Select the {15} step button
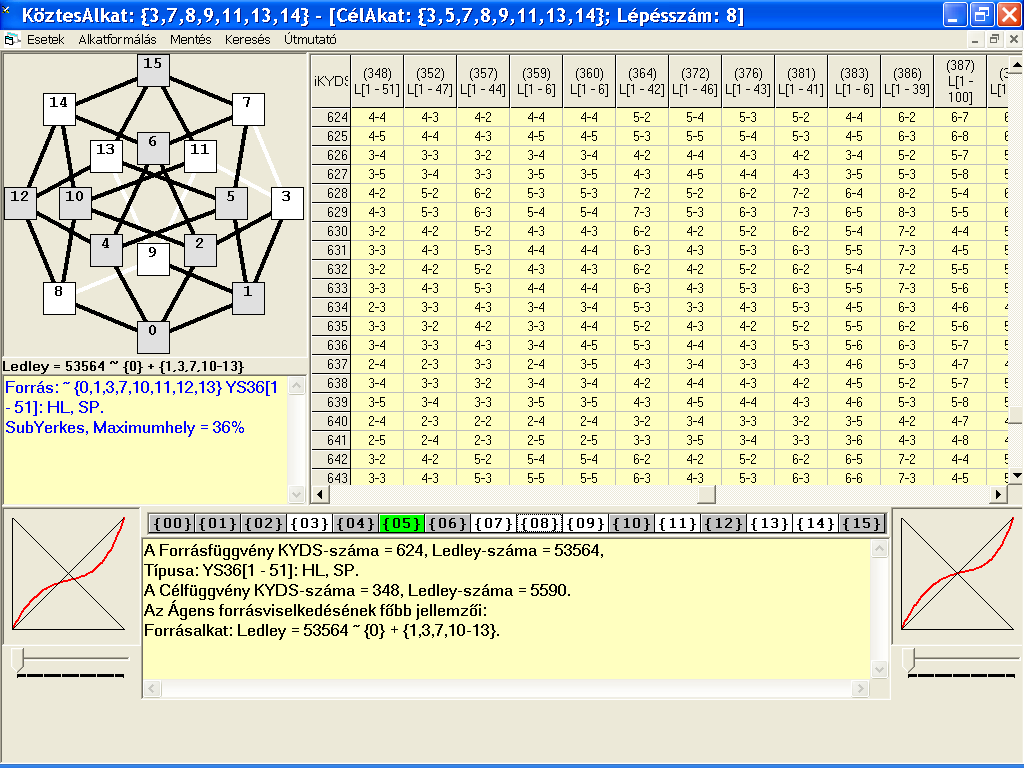 pos(861,523)
